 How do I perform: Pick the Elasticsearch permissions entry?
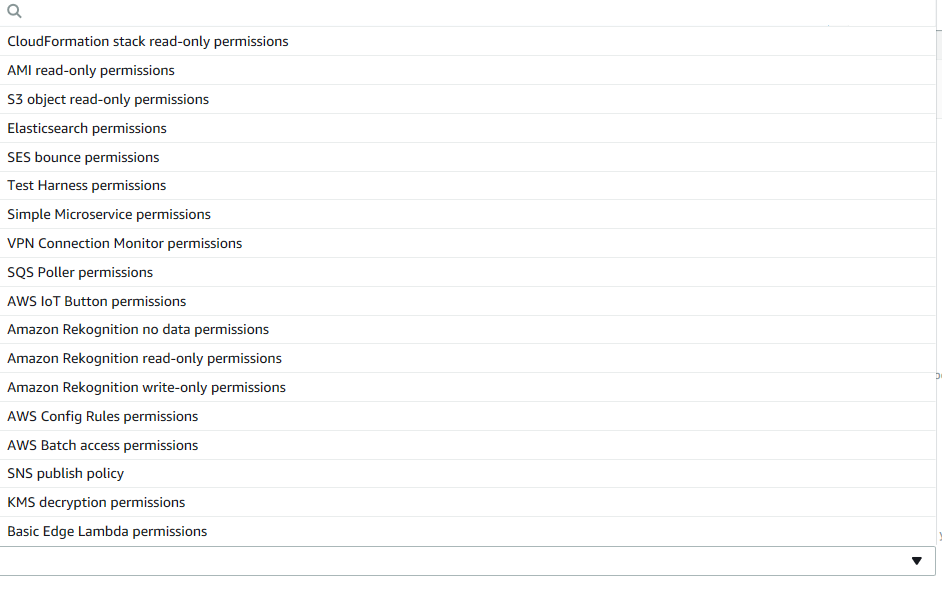coord(87,129)
